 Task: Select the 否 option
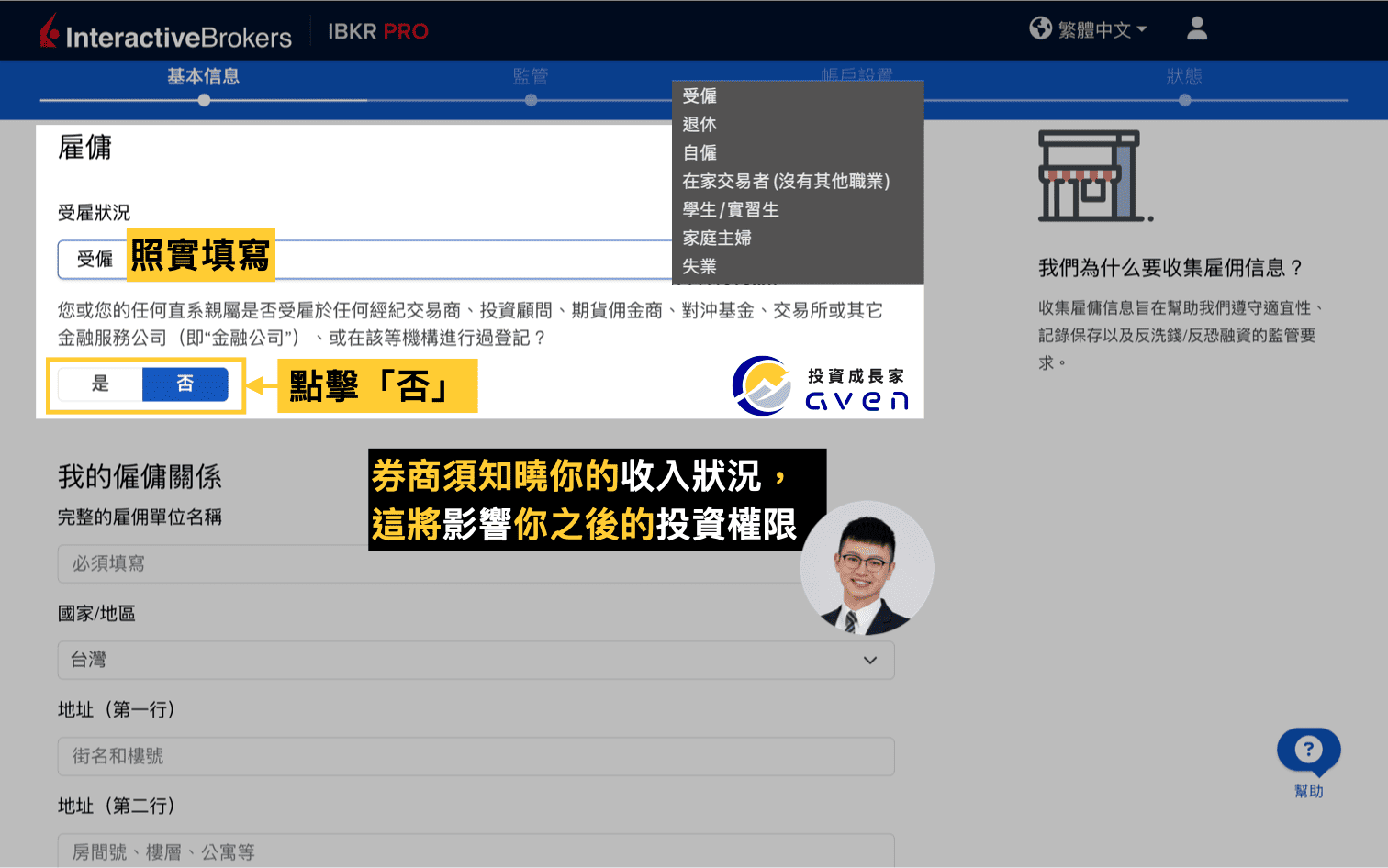[185, 384]
